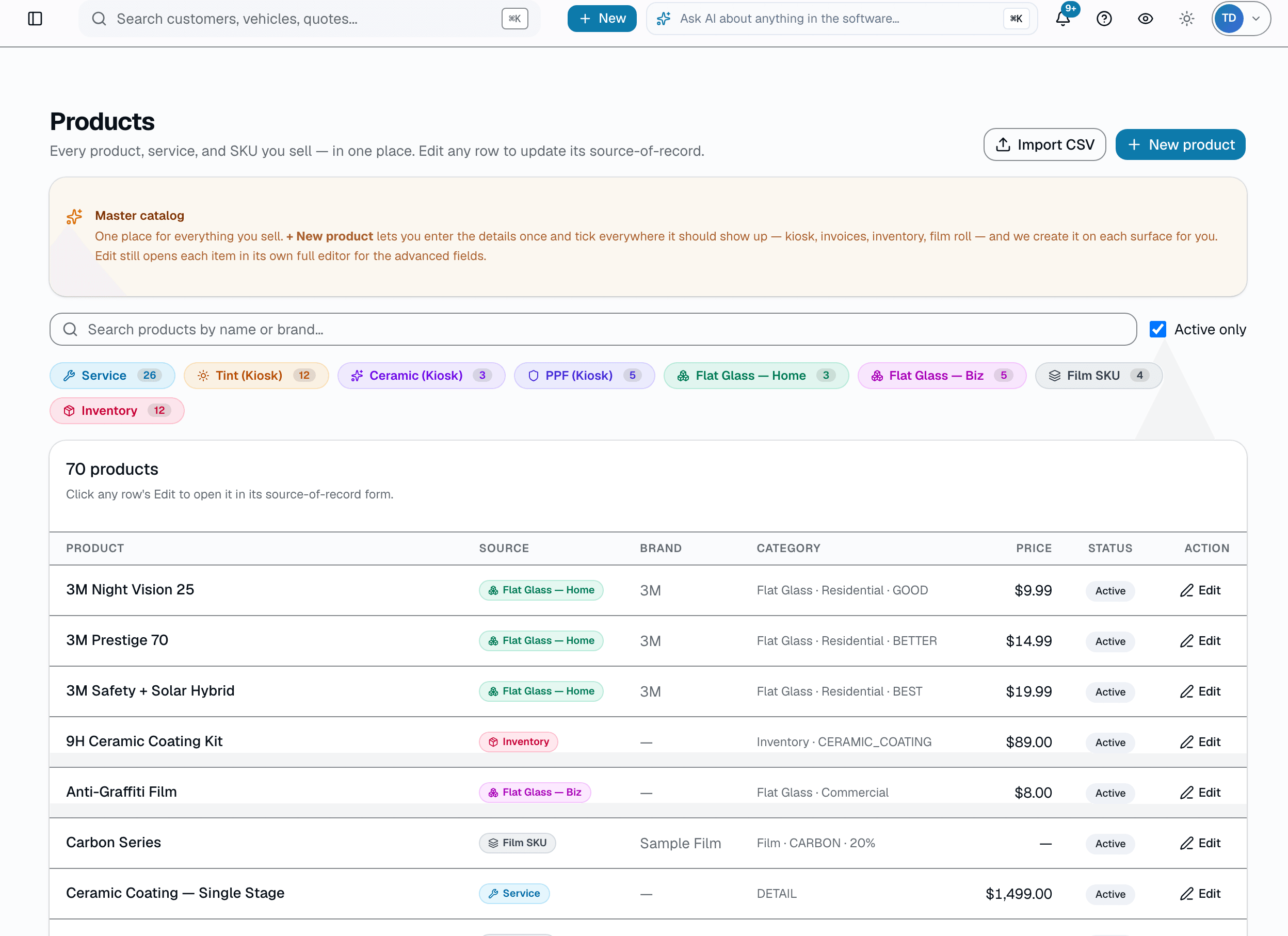Click the Service badge on Ceramic Coating row
Viewport: 1288px width, 936px height.
514,893
